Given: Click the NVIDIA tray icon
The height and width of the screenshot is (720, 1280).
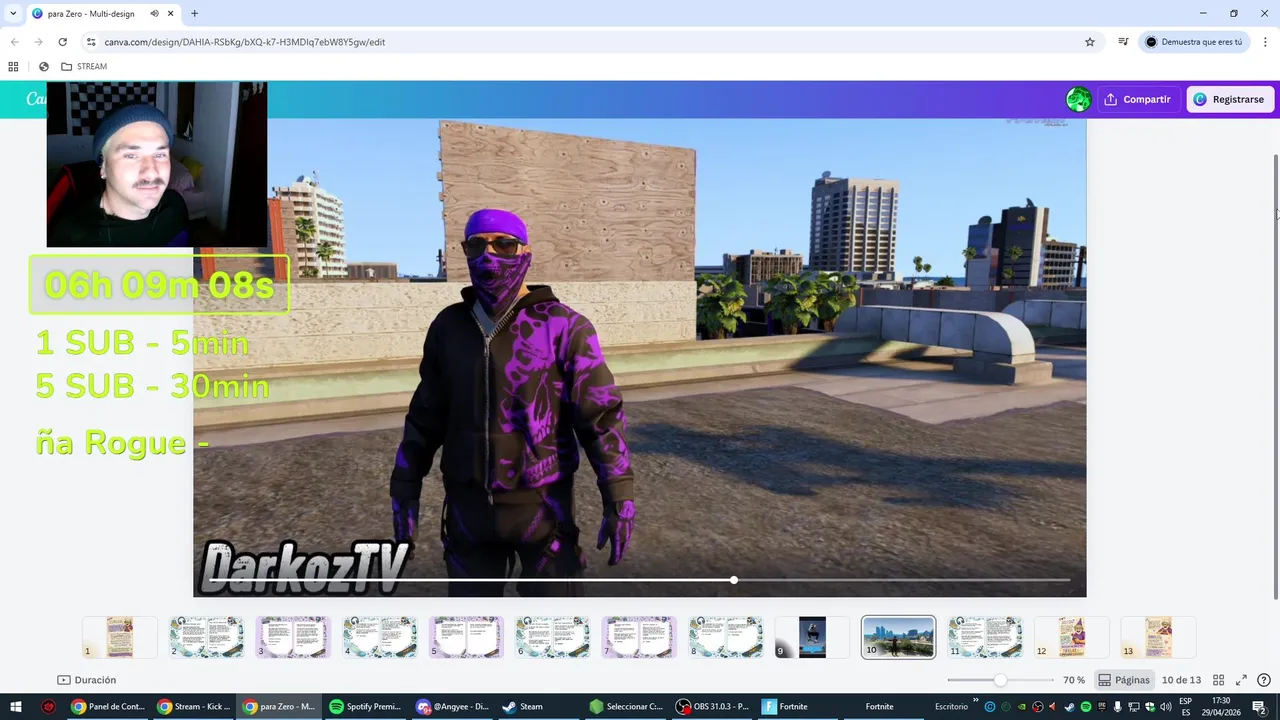Looking at the screenshot, I should [1022, 707].
